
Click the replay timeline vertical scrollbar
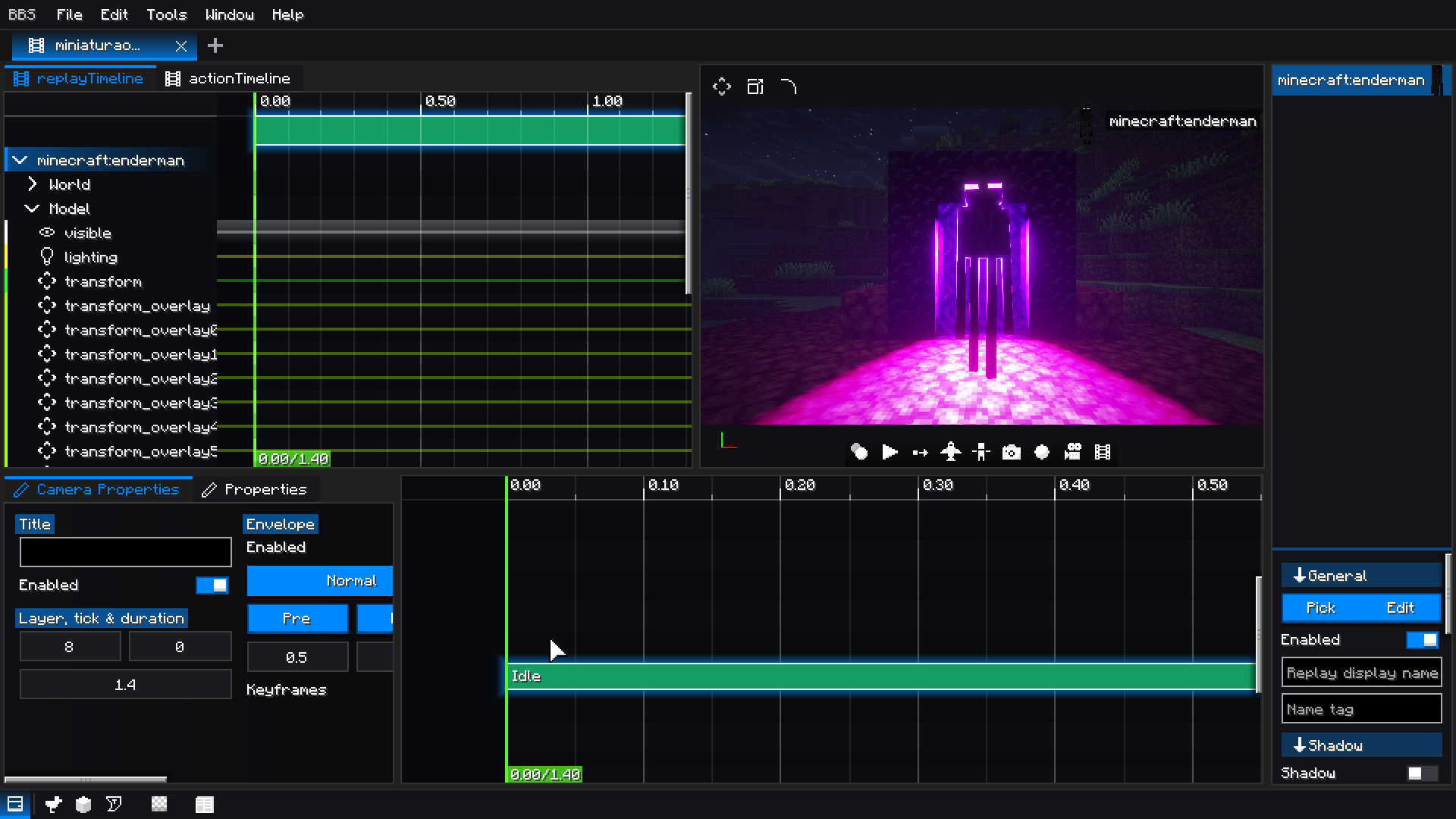pyautogui.click(x=689, y=193)
